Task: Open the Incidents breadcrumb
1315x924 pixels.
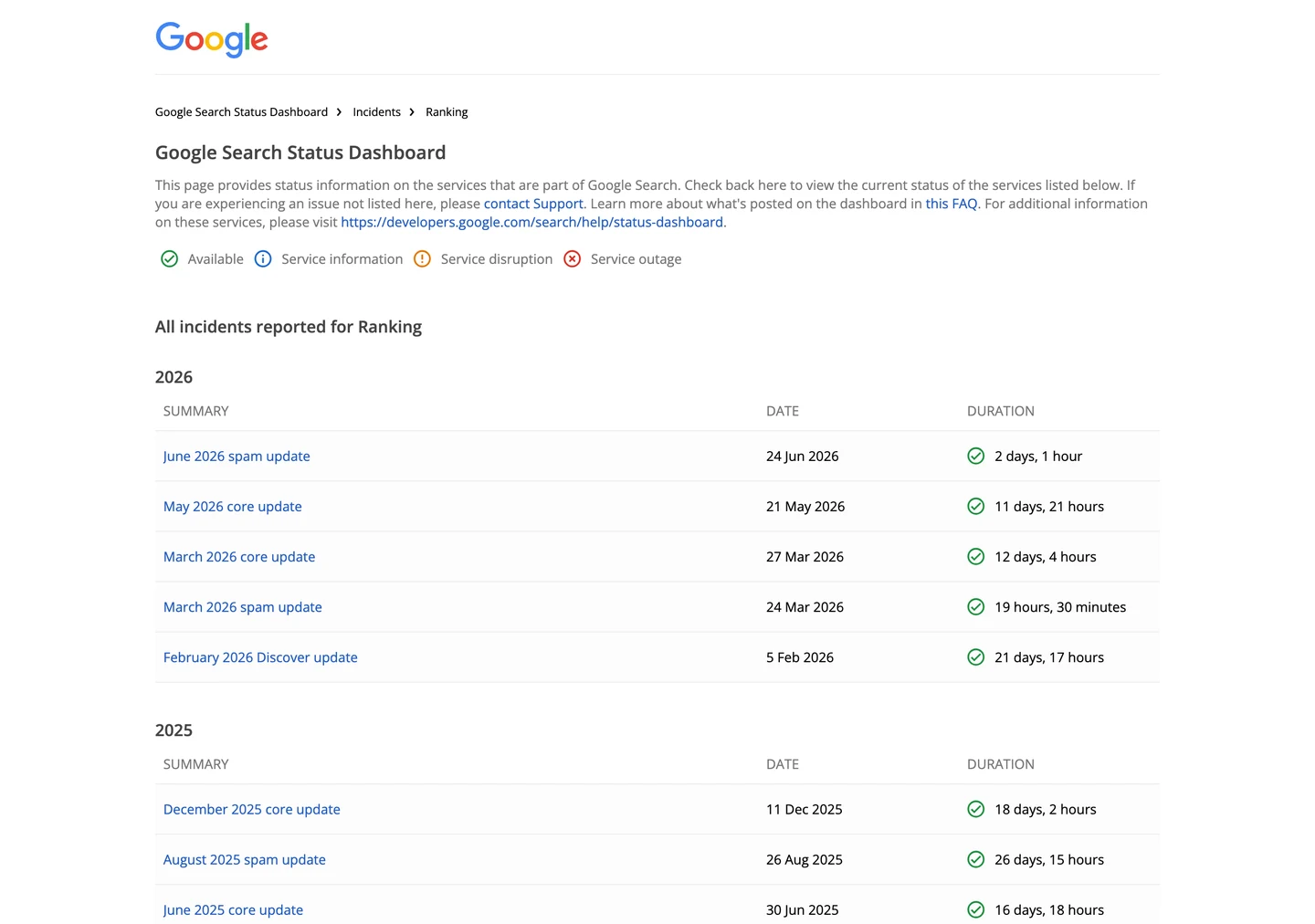Action: click(376, 112)
